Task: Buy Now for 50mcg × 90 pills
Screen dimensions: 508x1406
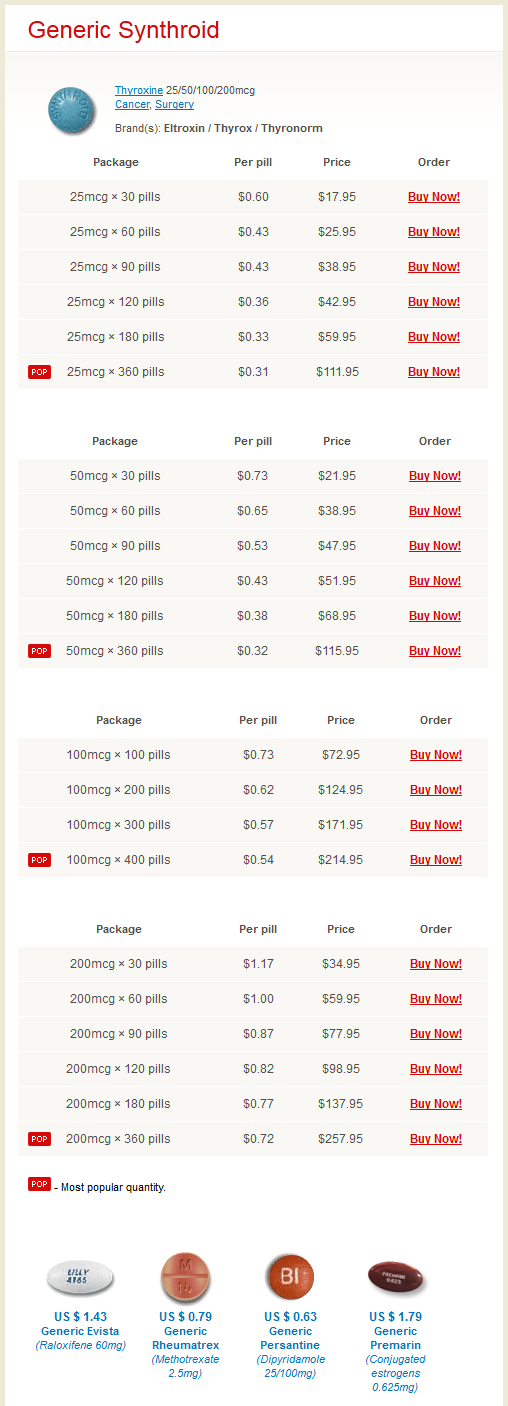Action: tap(435, 546)
